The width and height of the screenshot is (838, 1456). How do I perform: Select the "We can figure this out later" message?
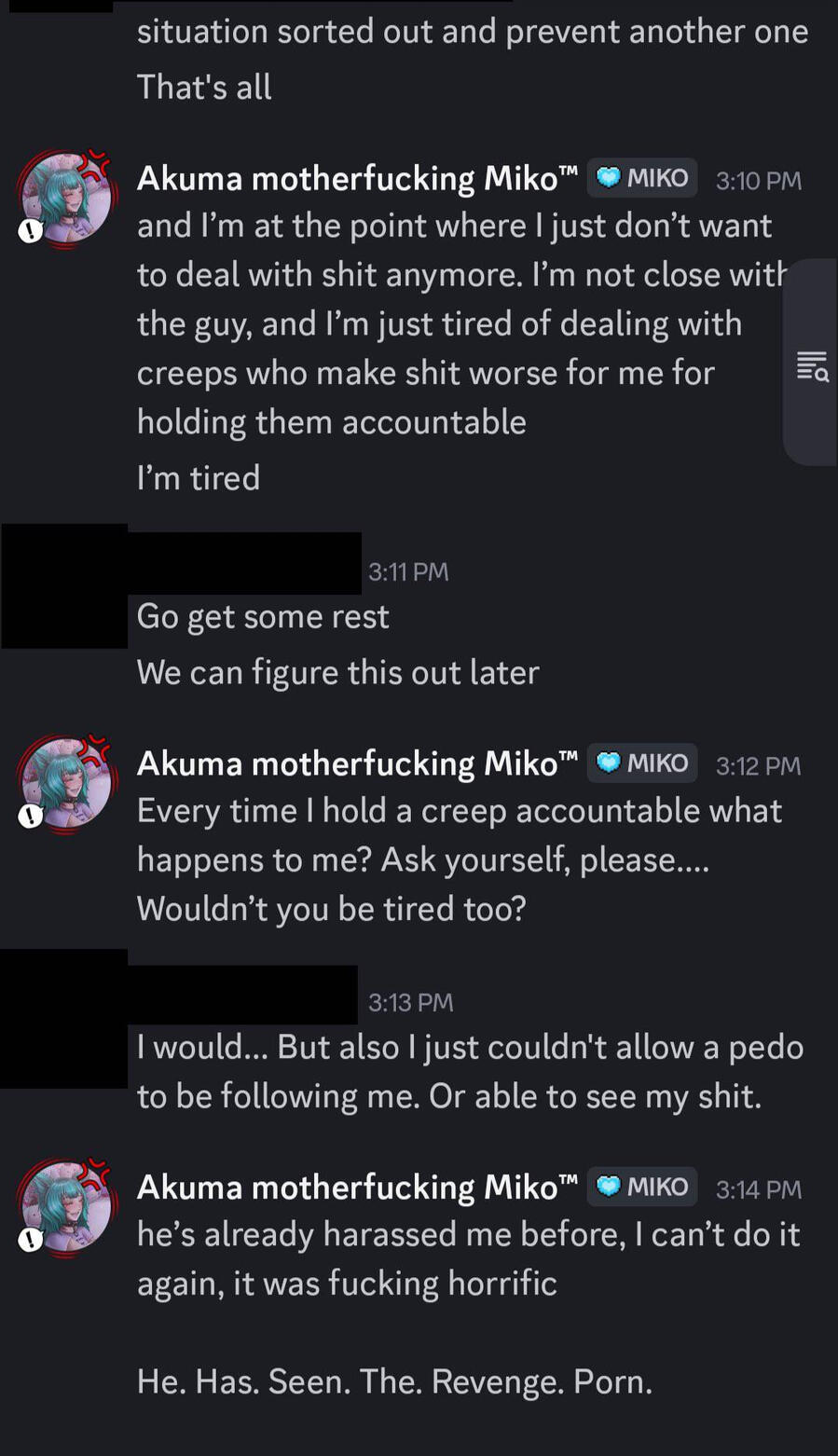(x=337, y=673)
